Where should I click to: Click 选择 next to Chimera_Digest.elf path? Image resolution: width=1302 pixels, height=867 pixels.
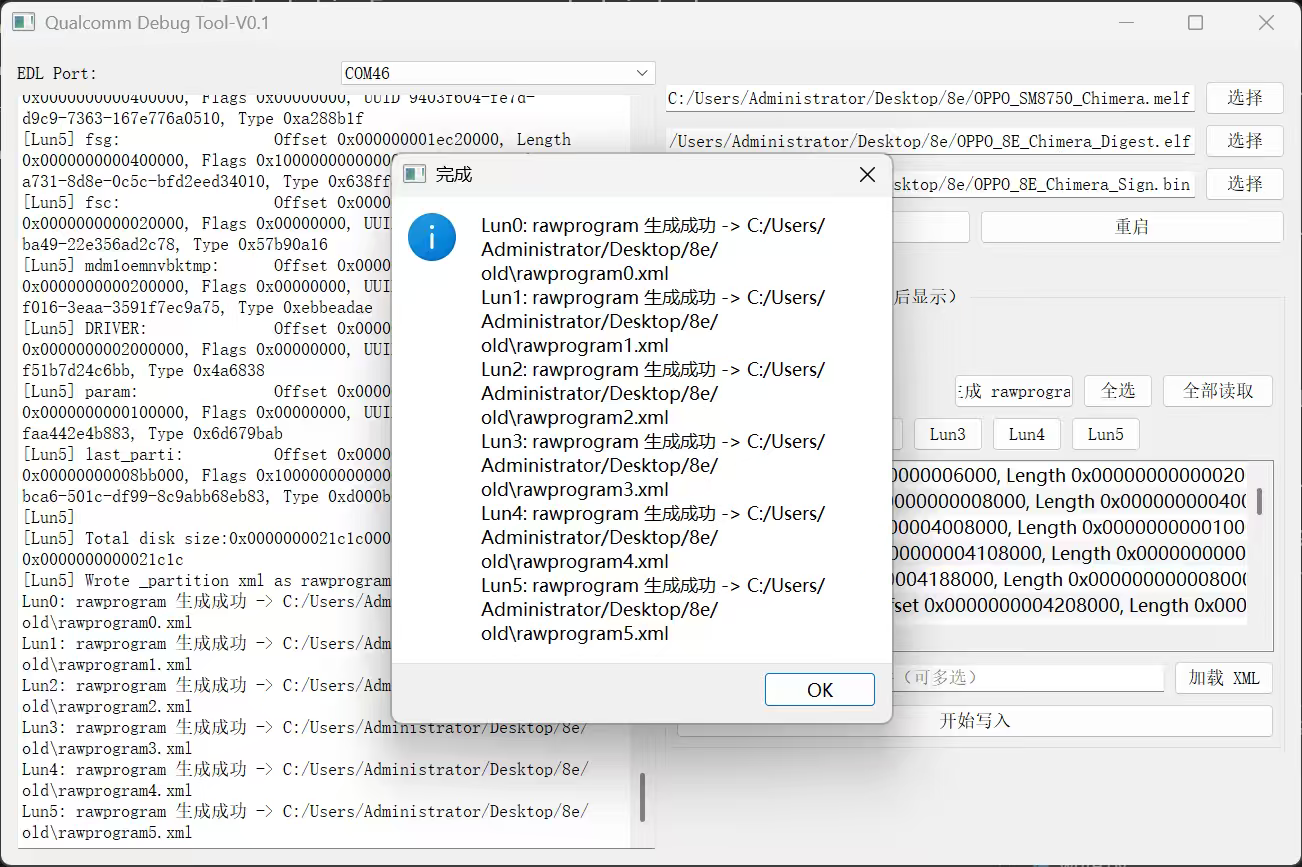(1244, 141)
